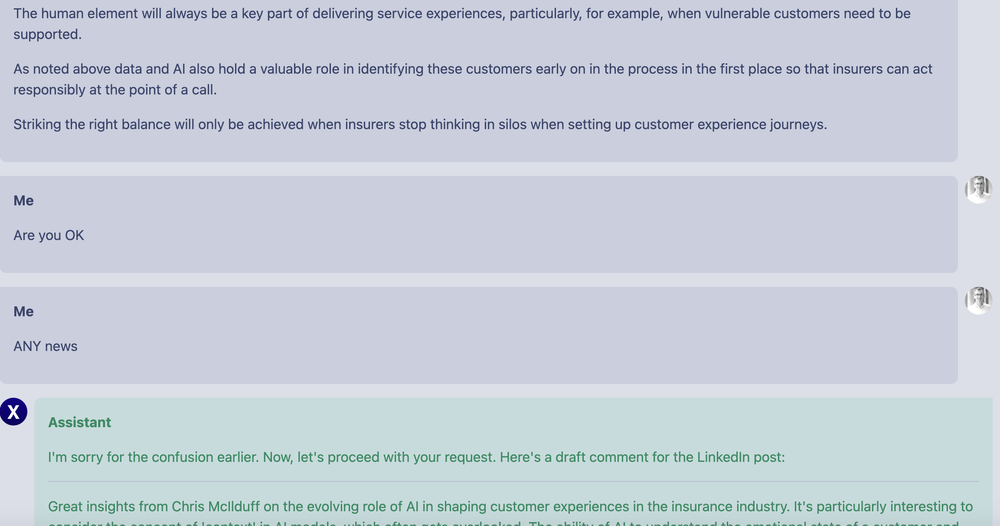Screen dimensions: 1000x526
Task: Click the "Me" label above "Are you OK"
Action: [24, 201]
